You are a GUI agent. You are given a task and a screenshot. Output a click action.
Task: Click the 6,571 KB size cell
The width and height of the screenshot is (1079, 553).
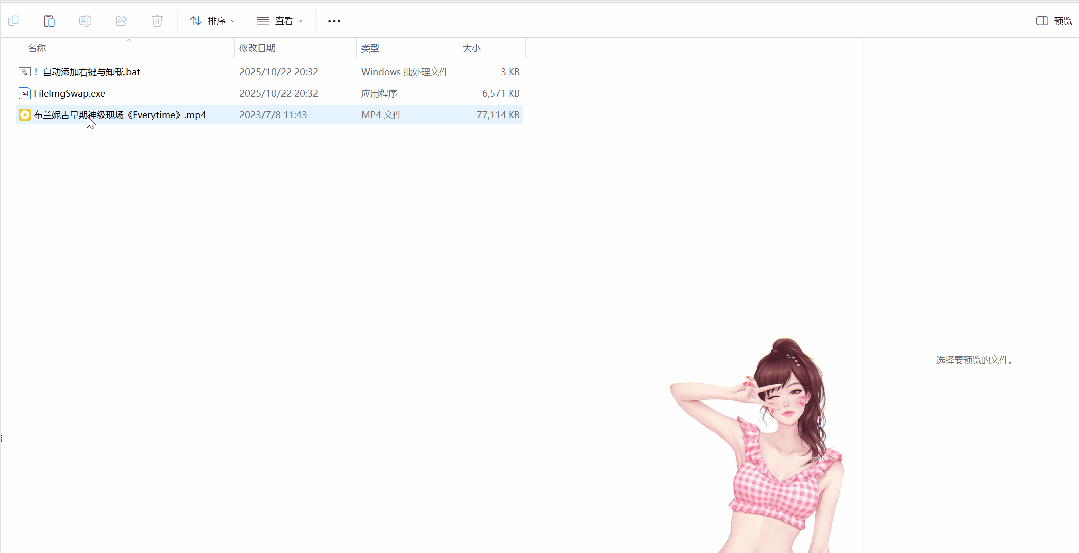[501, 94]
